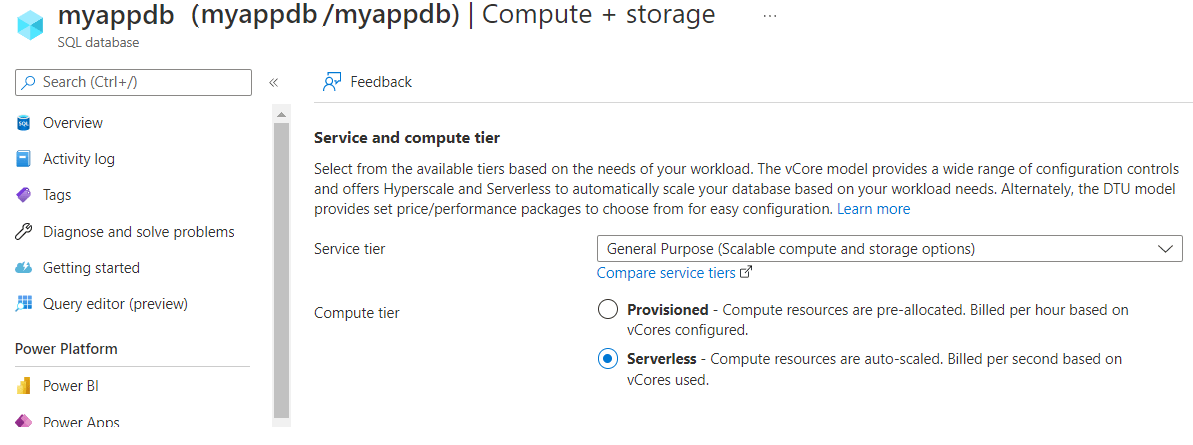Viewport: 1193px width, 445px height.
Task: Collapse the sidebar with double chevron
Action: point(273,83)
